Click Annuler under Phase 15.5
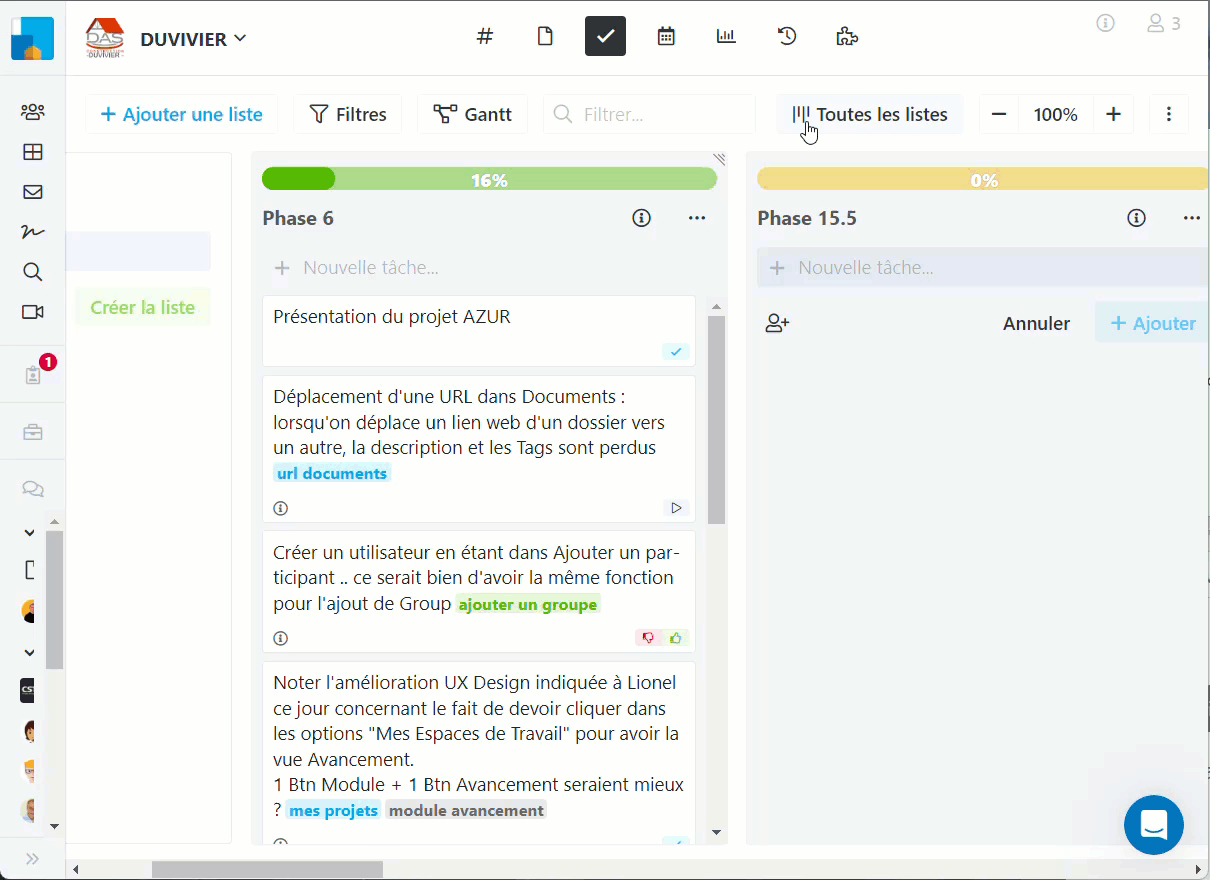This screenshot has width=1210, height=880. pyautogui.click(x=1036, y=323)
